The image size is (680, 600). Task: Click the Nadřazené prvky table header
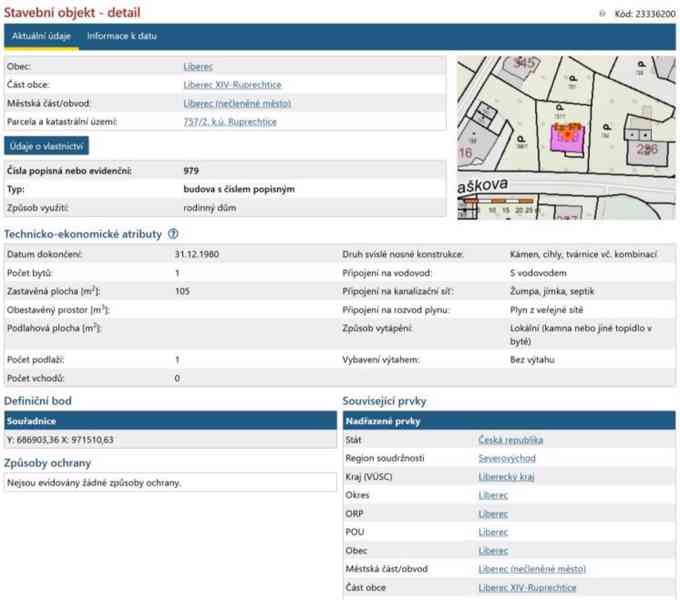[509, 421]
